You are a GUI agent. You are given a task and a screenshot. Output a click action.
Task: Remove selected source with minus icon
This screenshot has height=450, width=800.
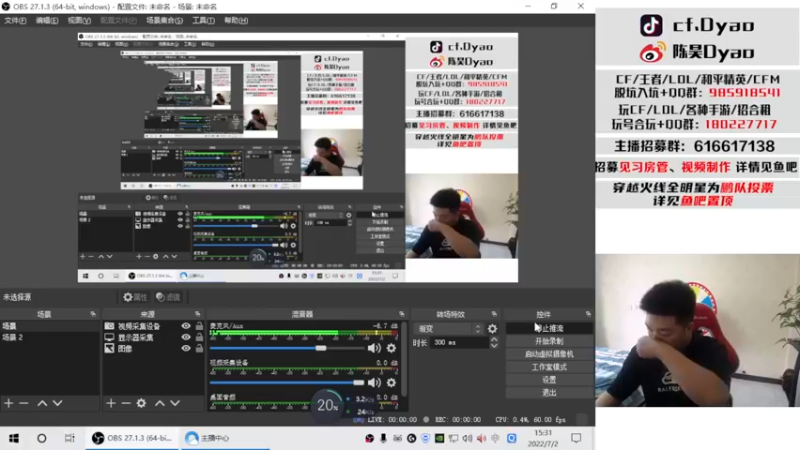(126, 403)
